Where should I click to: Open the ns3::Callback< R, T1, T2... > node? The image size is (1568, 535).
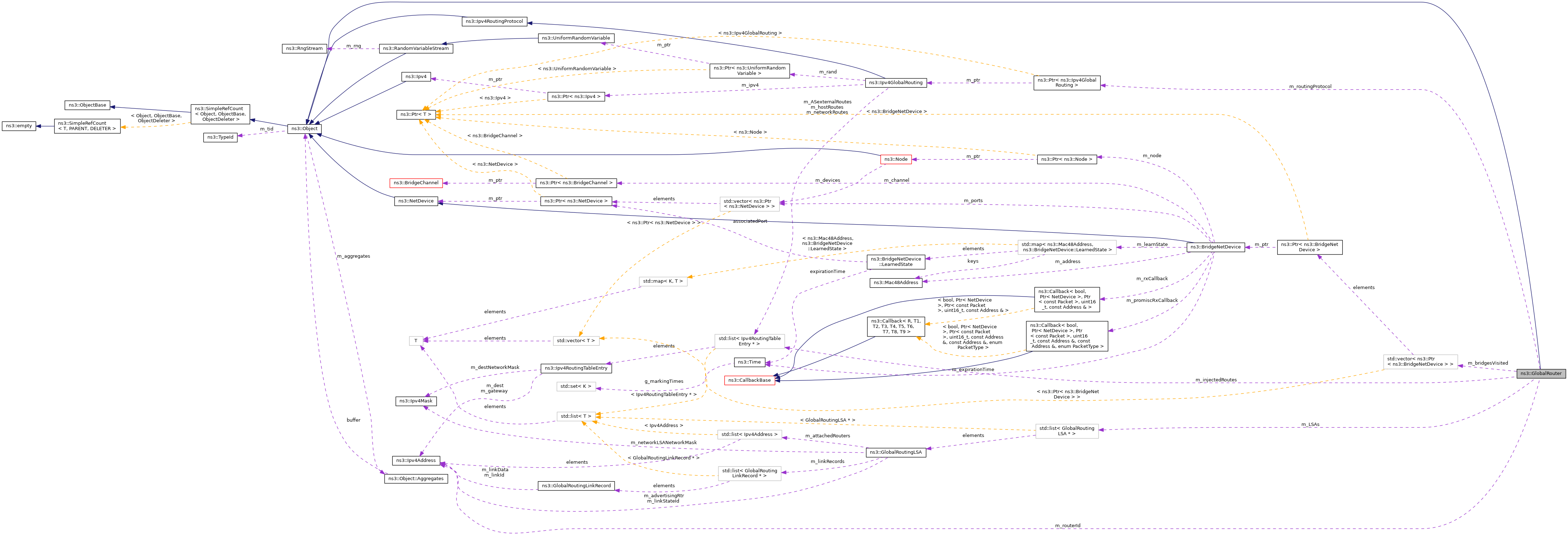tap(896, 326)
